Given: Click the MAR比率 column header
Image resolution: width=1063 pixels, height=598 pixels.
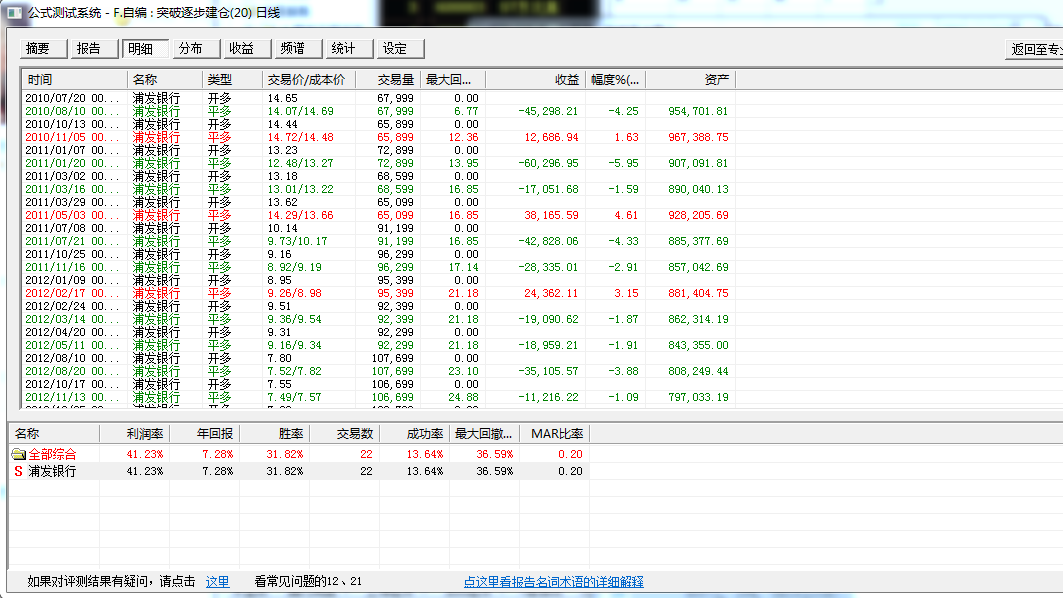Looking at the screenshot, I should 555,434.
